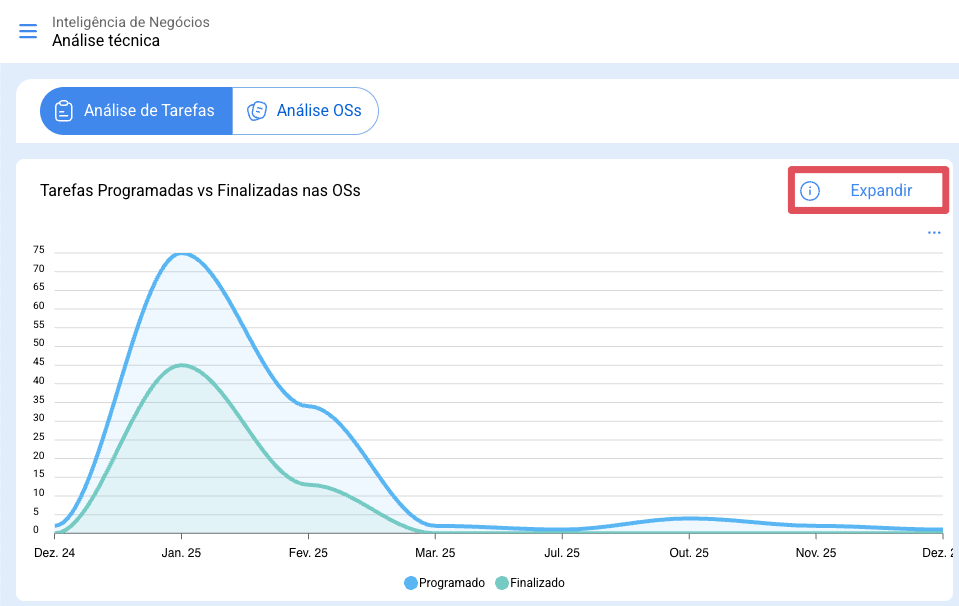This screenshot has height=606, width=959.
Task: Click the Inteligência de Negócios breadcrumb text
Action: tap(131, 22)
